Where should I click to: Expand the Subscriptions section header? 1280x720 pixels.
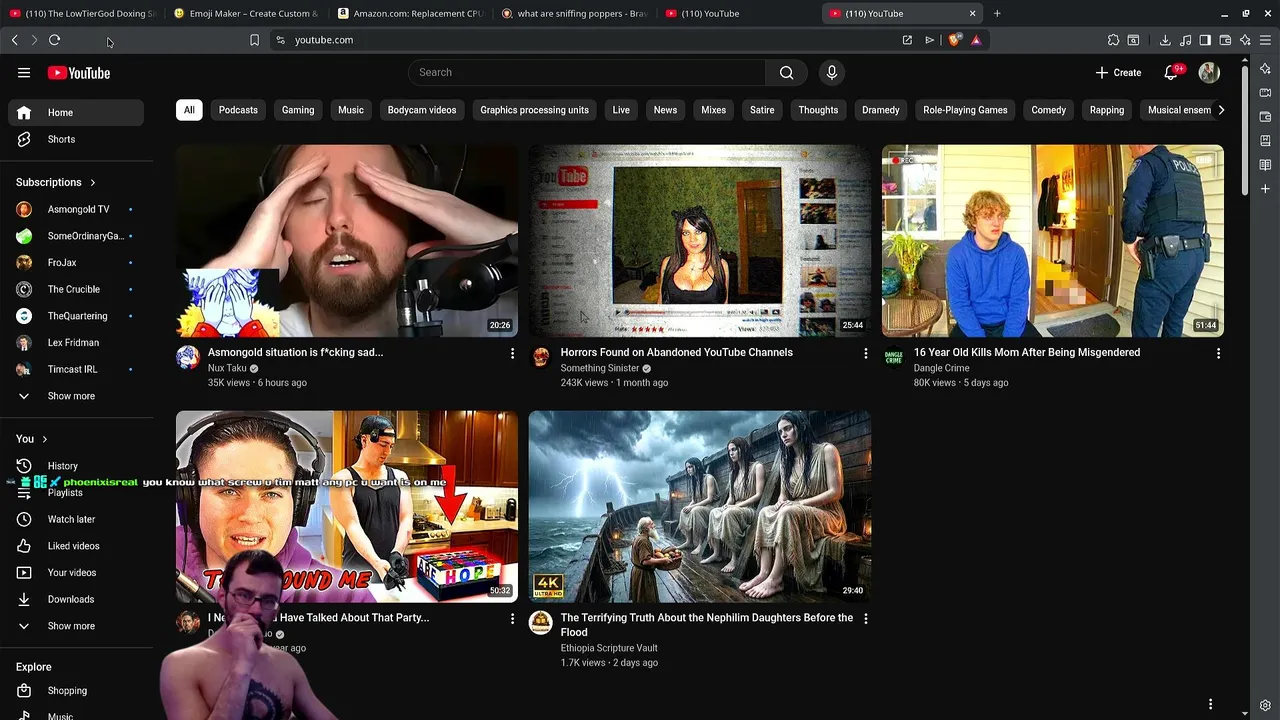pos(56,183)
